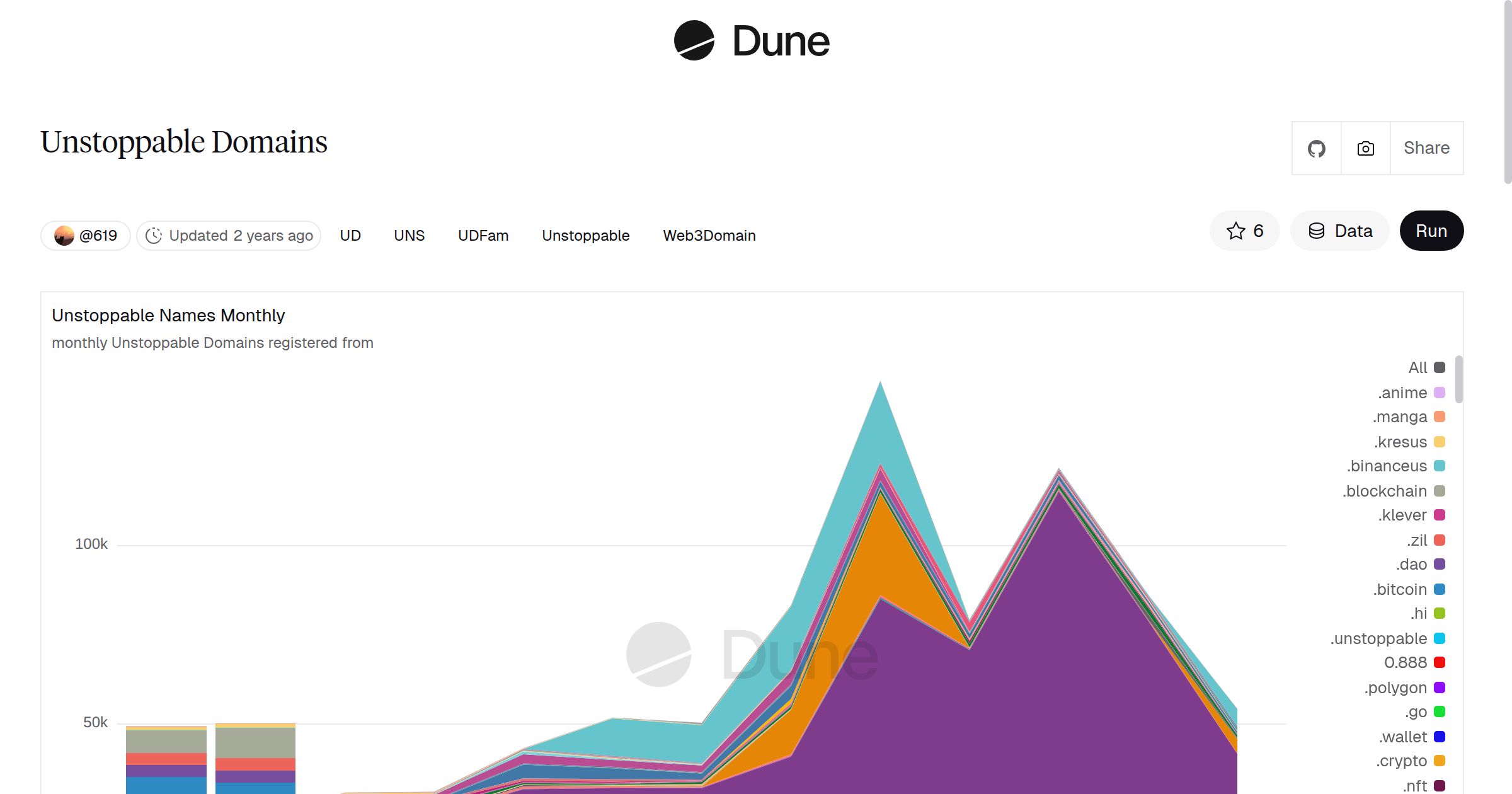The height and width of the screenshot is (794, 1512).
Task: Open the GitHub icon in the toolbar
Action: pyautogui.click(x=1316, y=147)
